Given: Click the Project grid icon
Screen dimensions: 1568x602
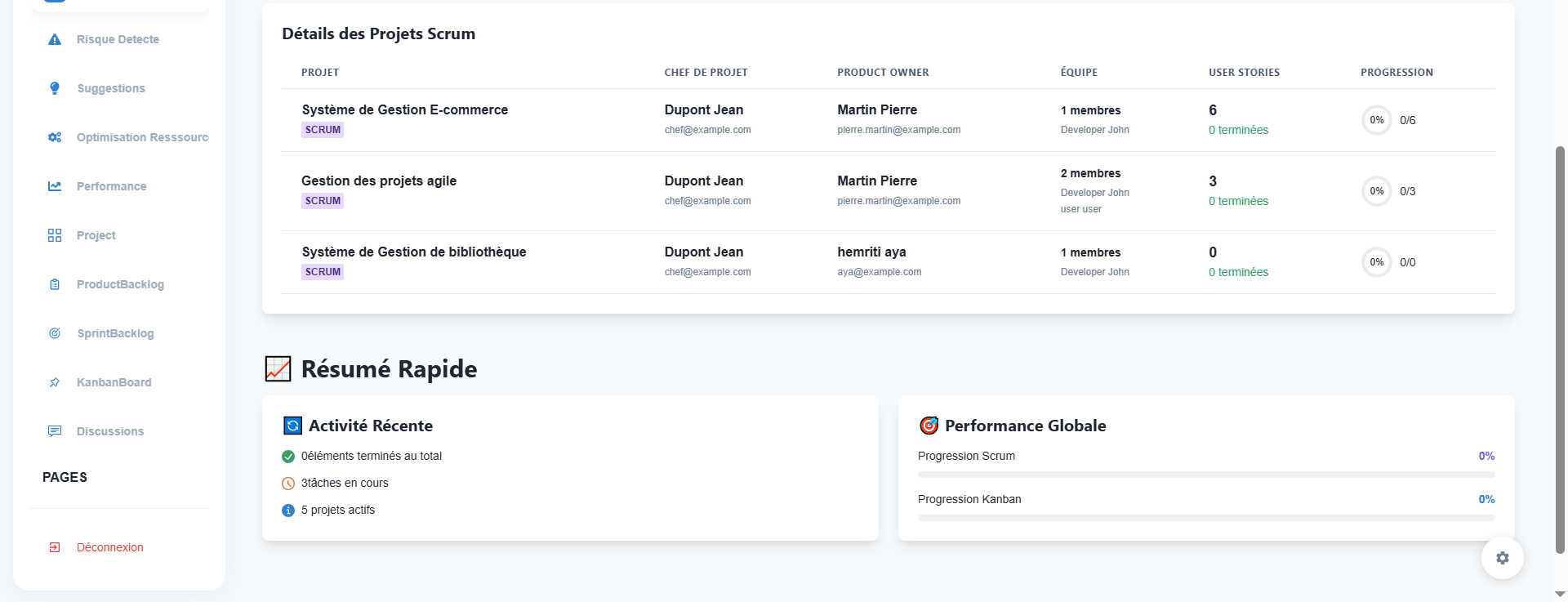Looking at the screenshot, I should [x=55, y=235].
